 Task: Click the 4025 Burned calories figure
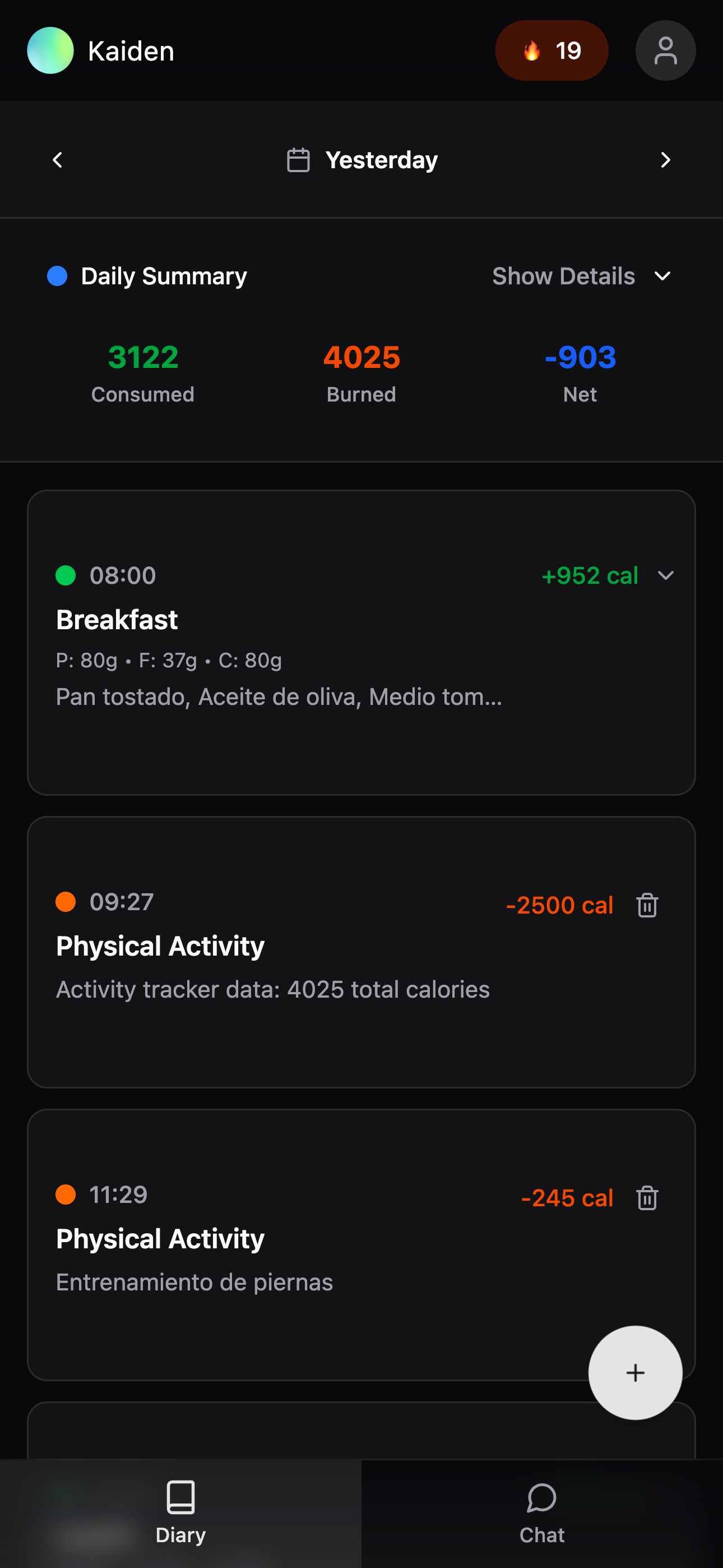pos(361,357)
